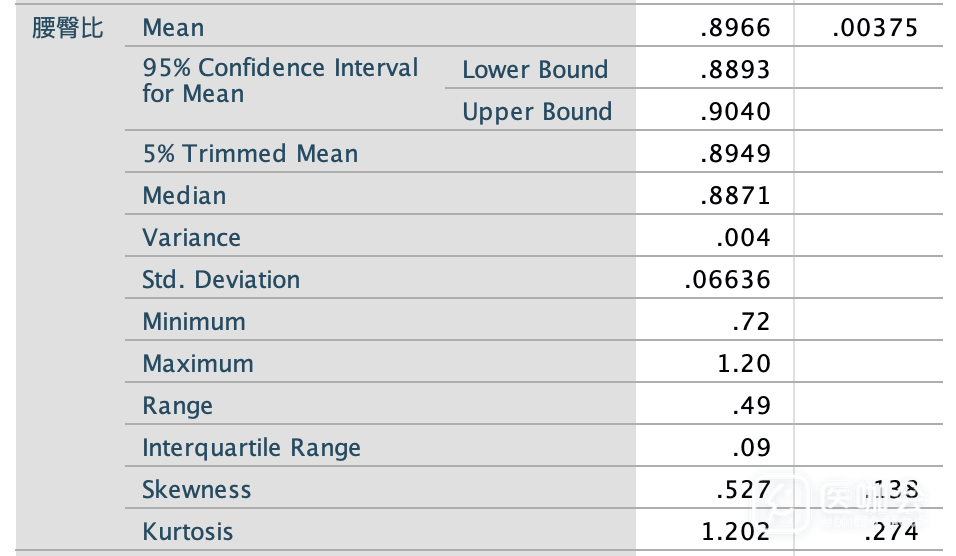Select the Kurtosis statistic 1.202
The height and width of the screenshot is (556, 956).
[736, 532]
